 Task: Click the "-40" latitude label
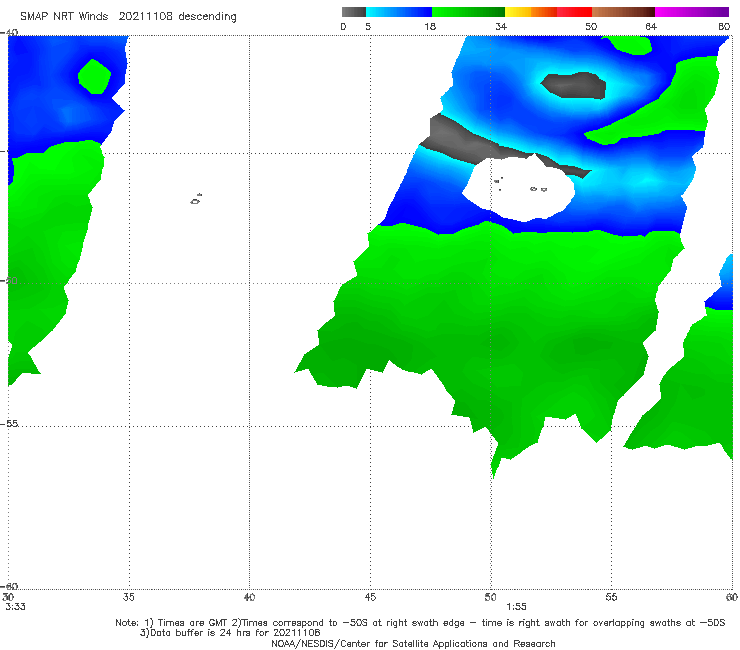[x=9, y=32]
